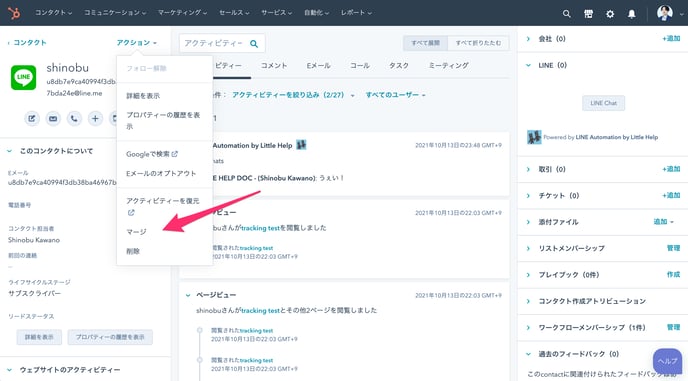Image resolution: width=688 pixels, height=381 pixels.
Task: Open notifications bell icon
Action: [631, 14]
